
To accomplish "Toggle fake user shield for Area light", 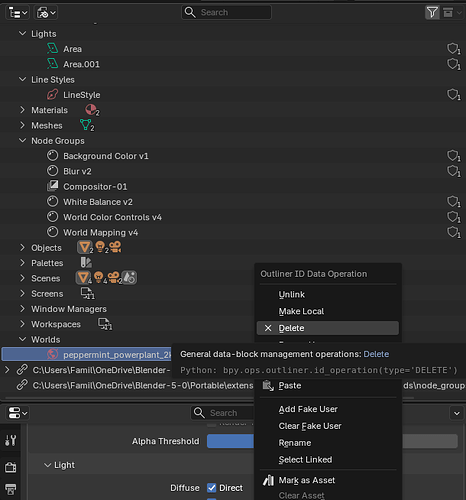I will tap(454, 49).
